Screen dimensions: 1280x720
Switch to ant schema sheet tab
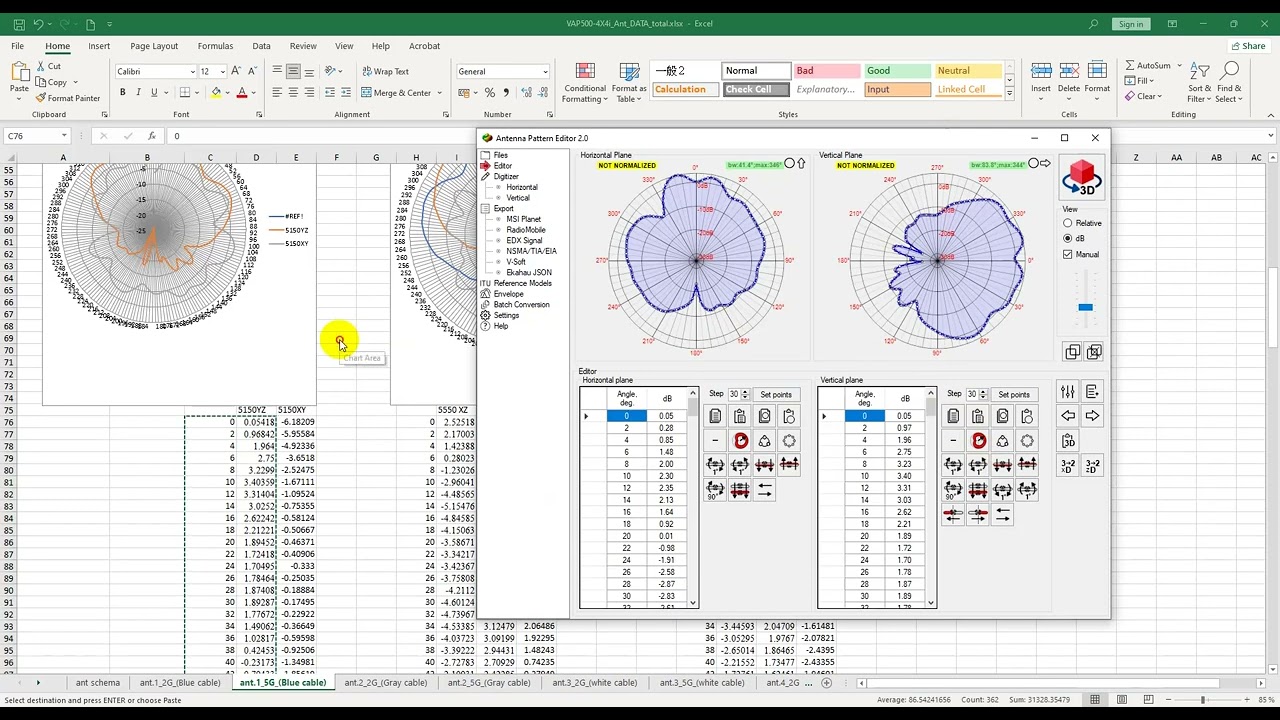point(98,683)
